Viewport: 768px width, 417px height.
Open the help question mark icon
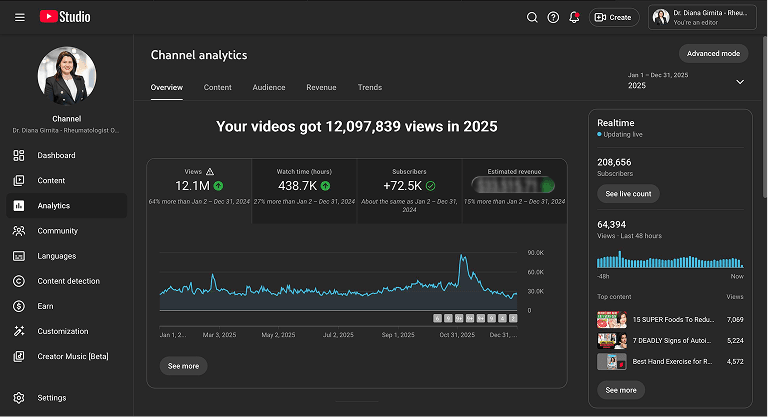click(x=553, y=17)
